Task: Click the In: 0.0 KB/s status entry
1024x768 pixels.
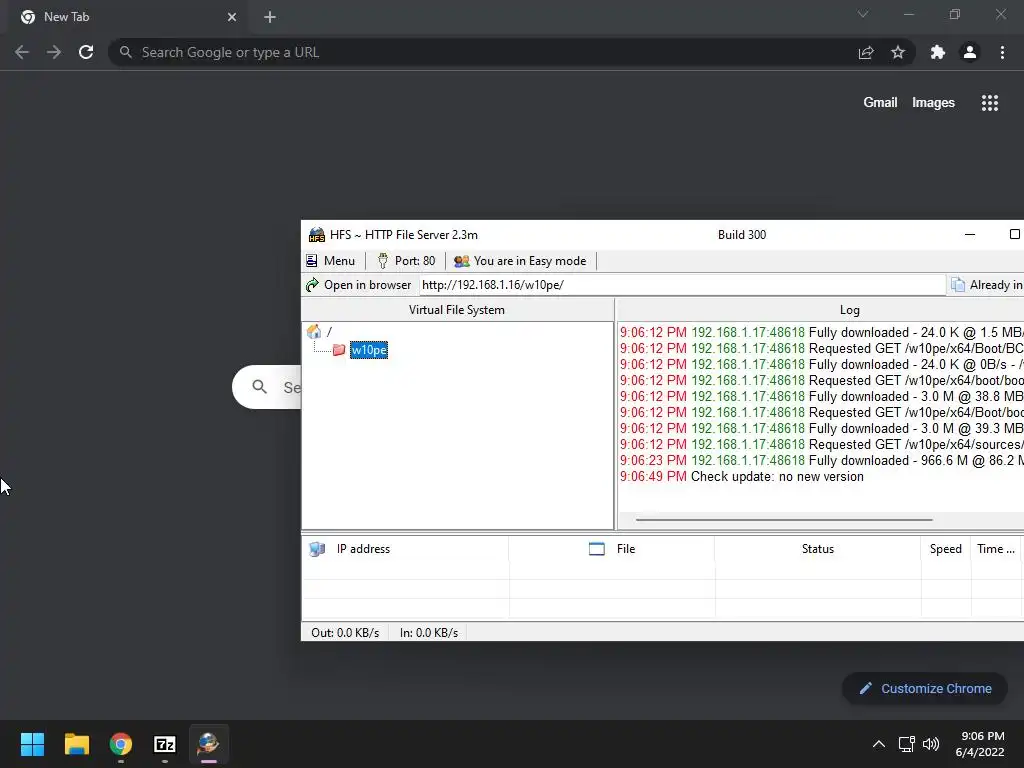Action: pos(429,633)
